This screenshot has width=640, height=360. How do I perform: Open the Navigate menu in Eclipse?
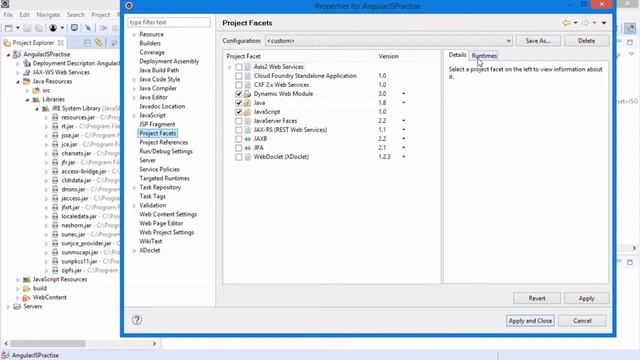coord(48,15)
